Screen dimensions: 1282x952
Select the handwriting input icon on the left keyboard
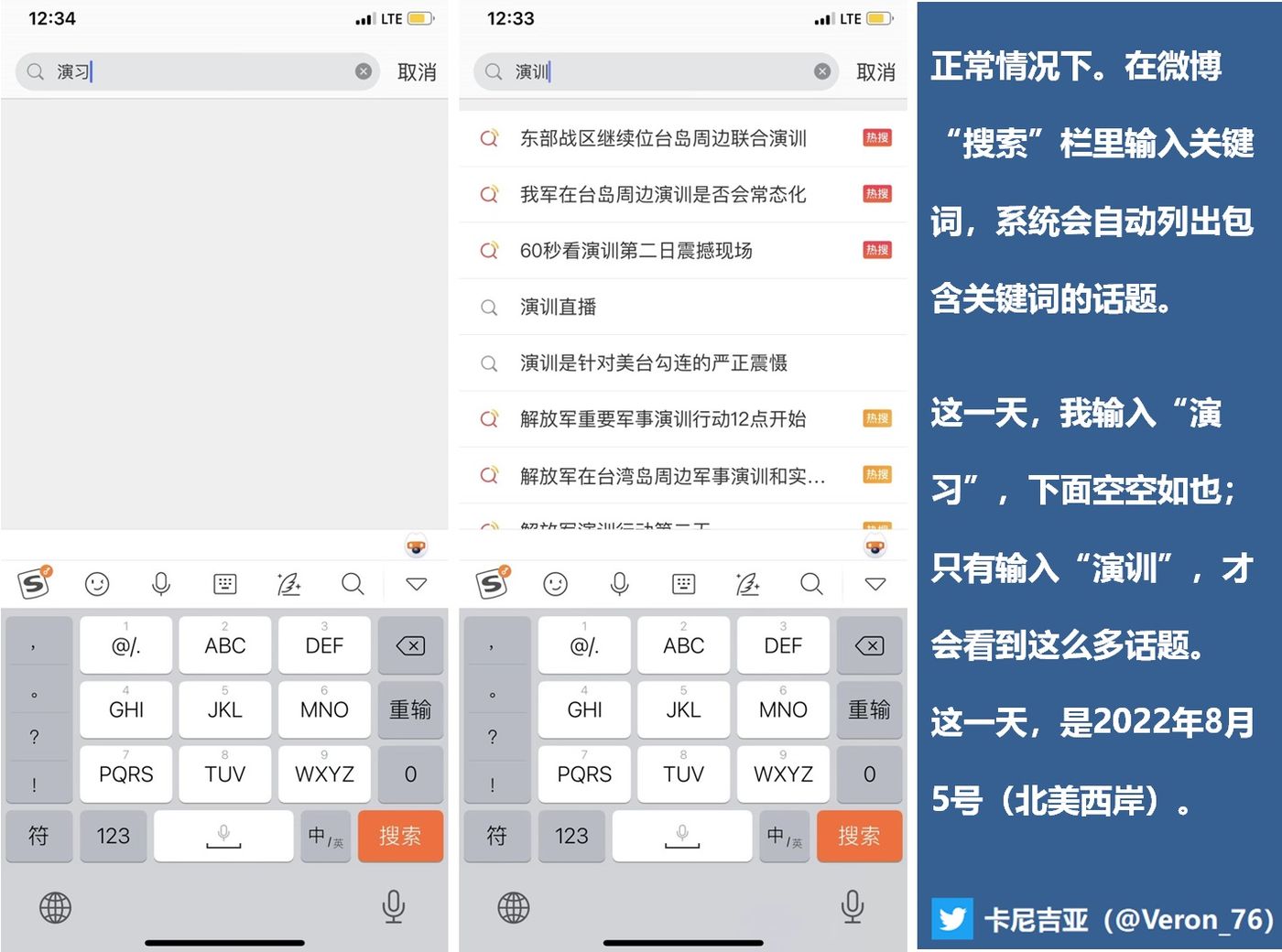289,584
